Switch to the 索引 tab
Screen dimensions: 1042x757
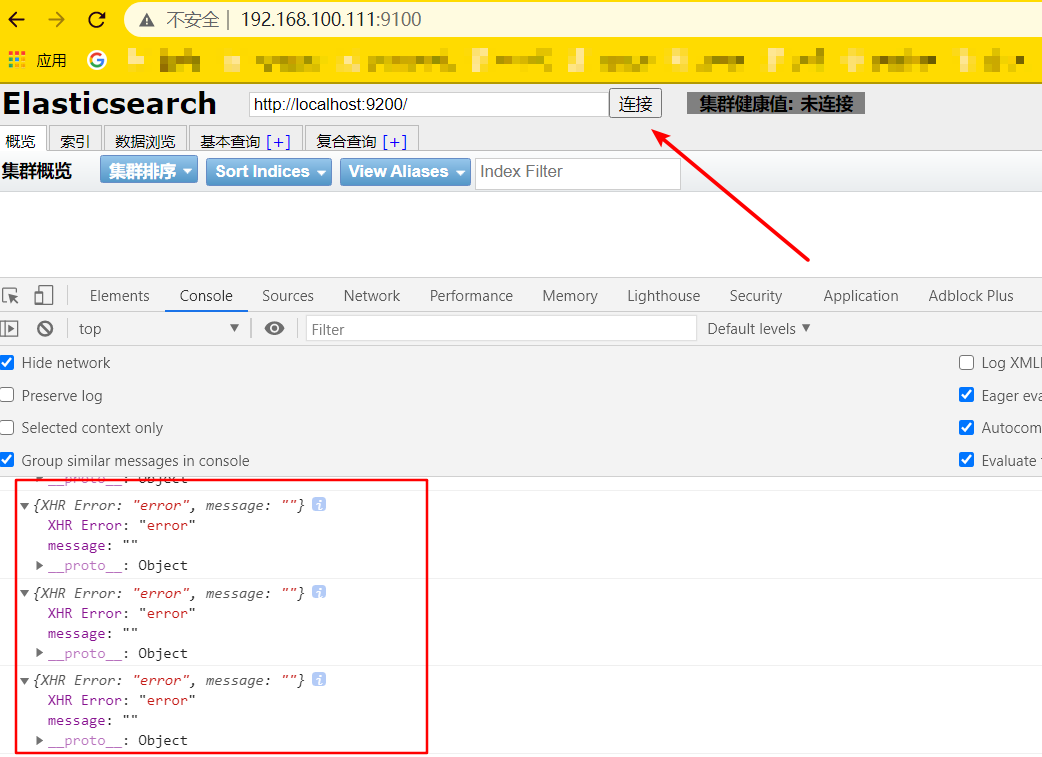point(74,141)
